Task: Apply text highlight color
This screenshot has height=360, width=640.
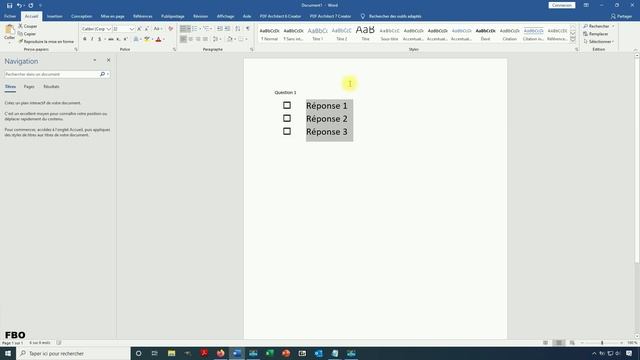Action: click(147, 39)
